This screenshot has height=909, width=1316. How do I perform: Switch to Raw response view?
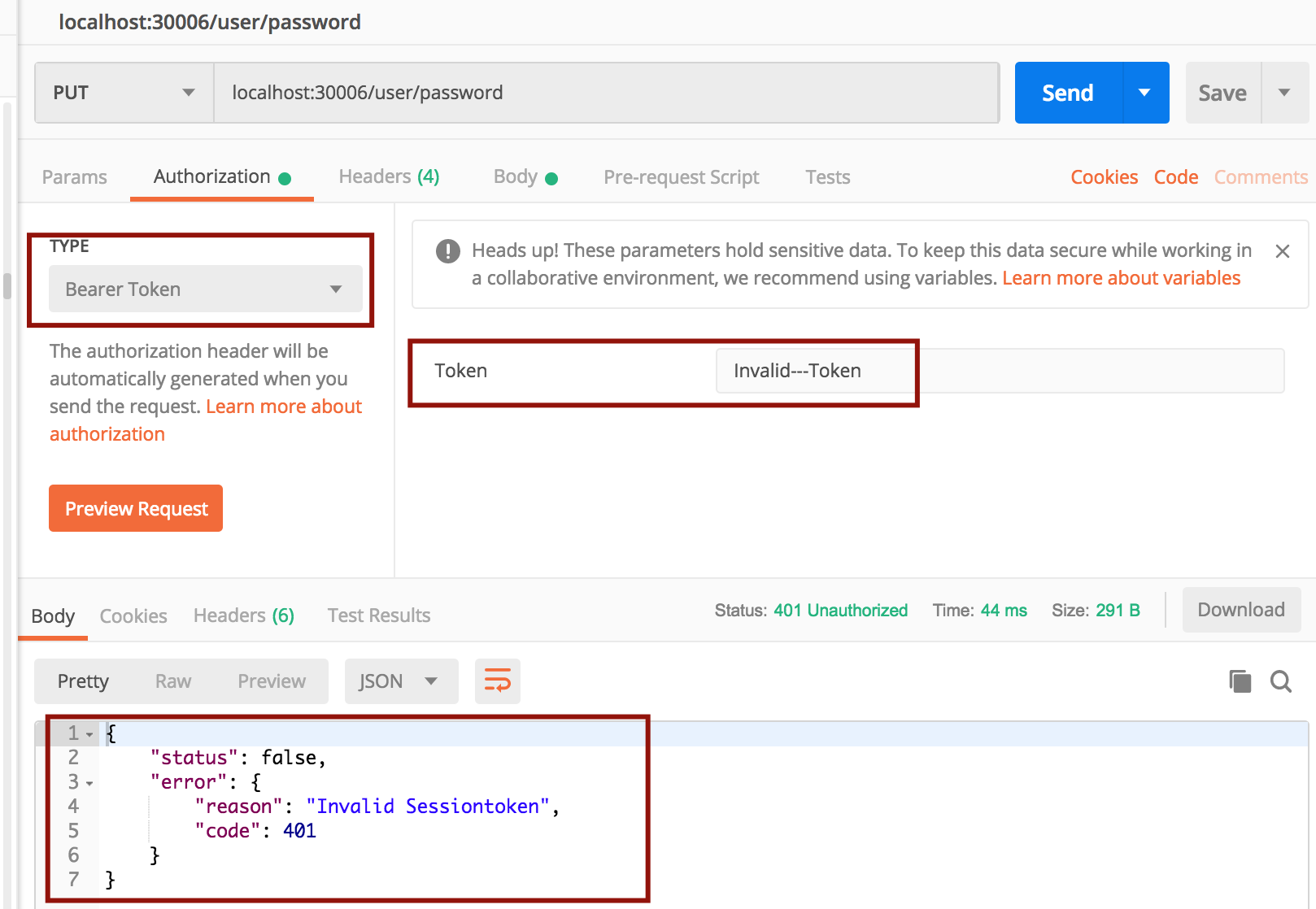tap(172, 681)
